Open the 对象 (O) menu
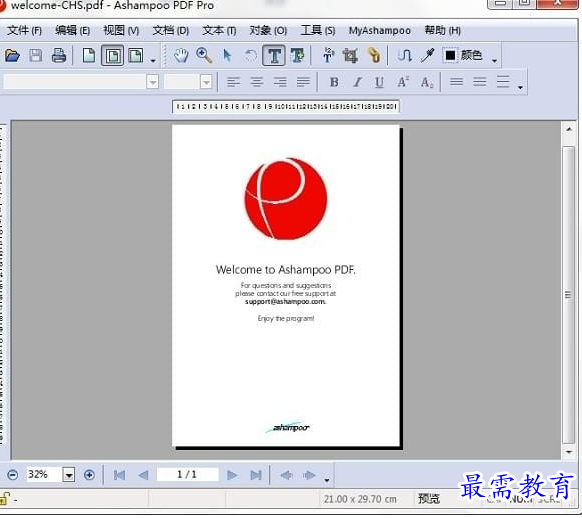This screenshot has height=518, width=582. (268, 30)
